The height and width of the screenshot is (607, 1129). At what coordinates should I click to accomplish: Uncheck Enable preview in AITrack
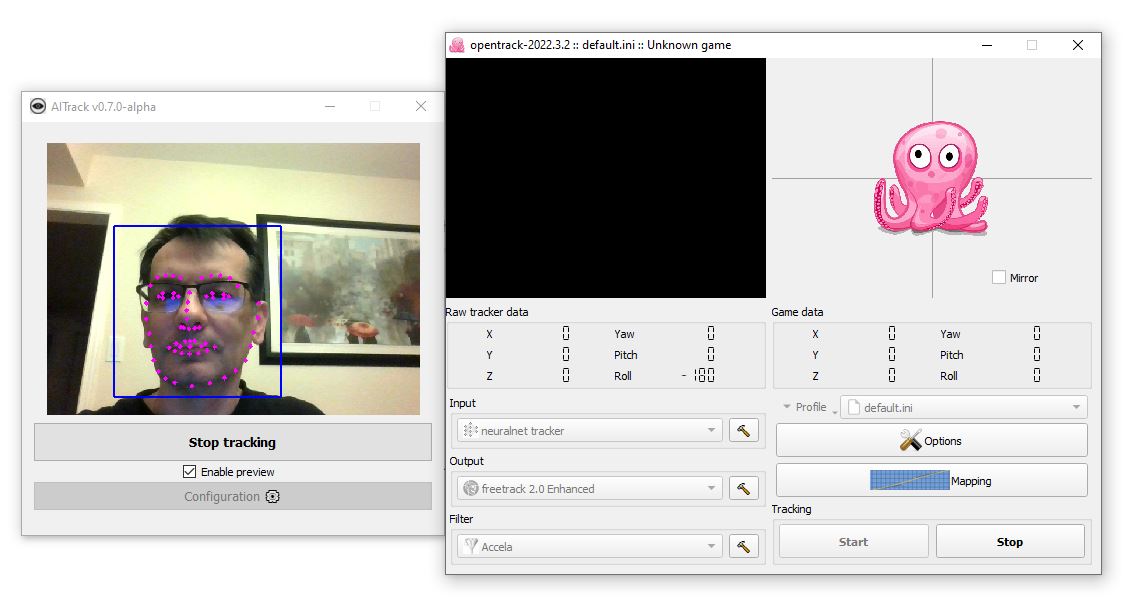[189, 472]
